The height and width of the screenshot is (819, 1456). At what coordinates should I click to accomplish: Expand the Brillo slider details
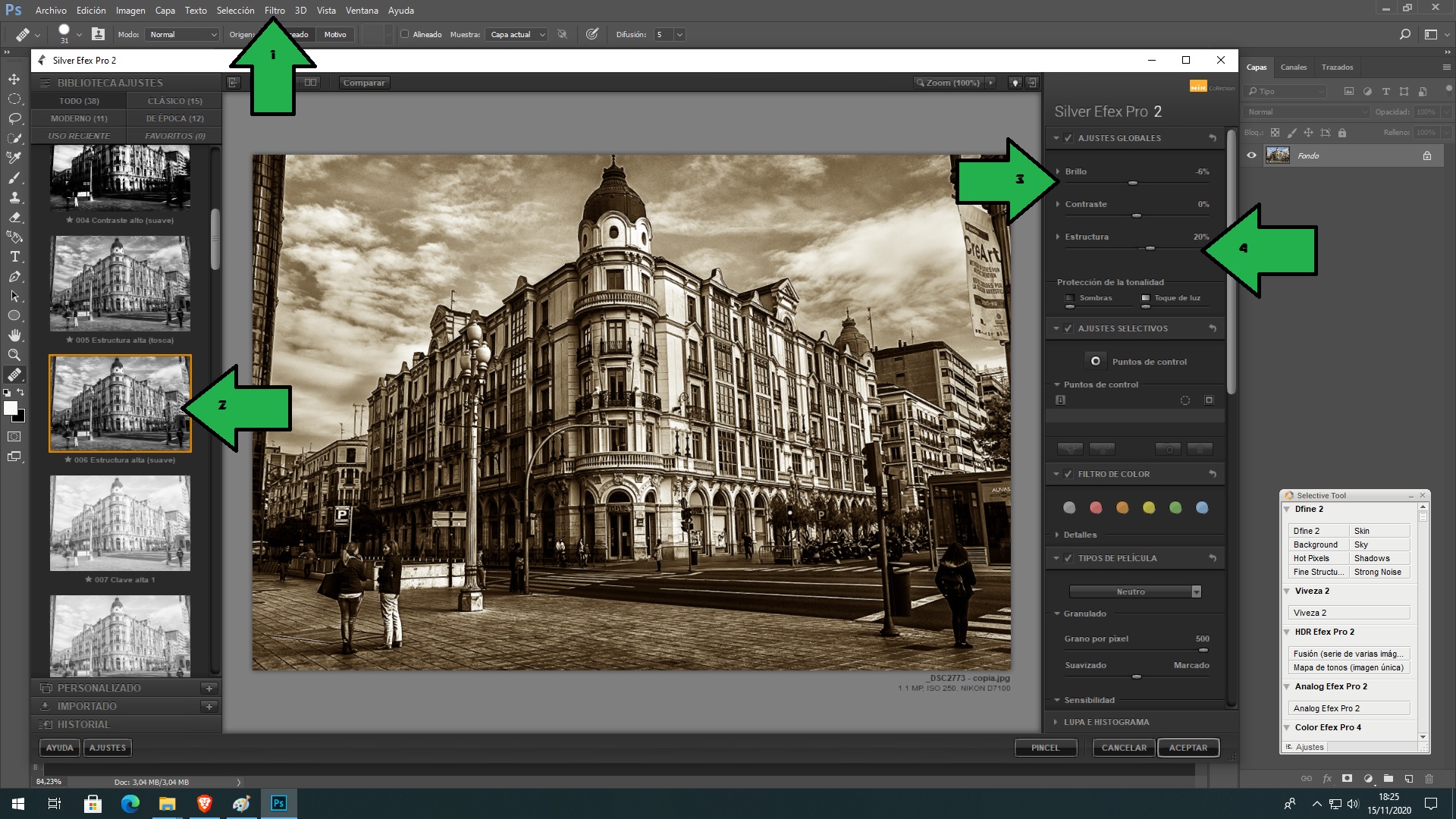(1058, 171)
